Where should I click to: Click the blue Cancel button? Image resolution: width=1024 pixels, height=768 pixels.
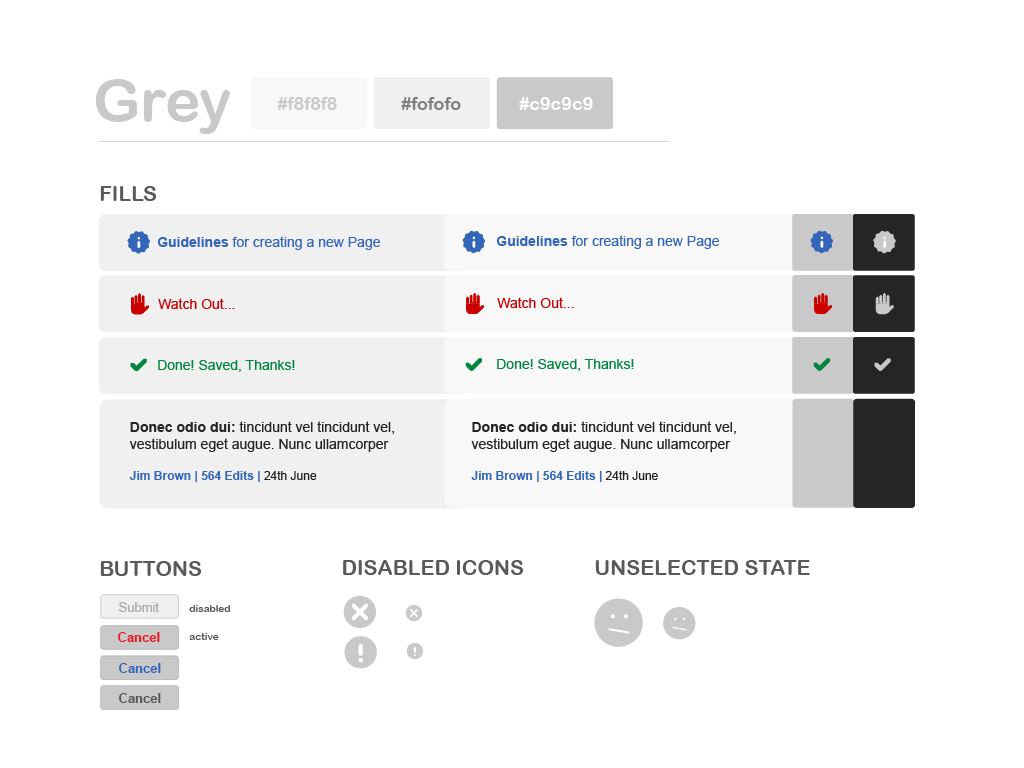pos(139,668)
